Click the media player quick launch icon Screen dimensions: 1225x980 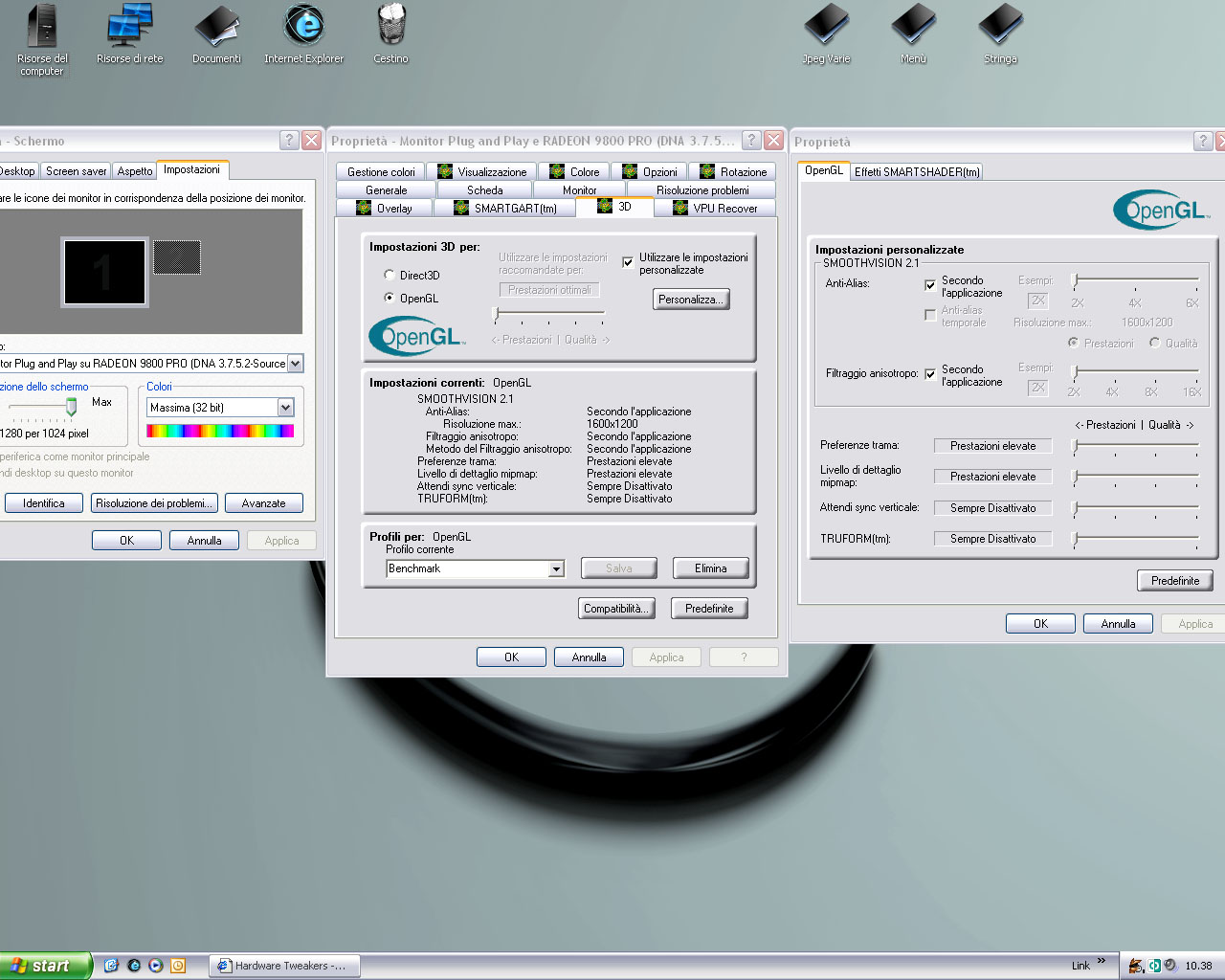155,966
